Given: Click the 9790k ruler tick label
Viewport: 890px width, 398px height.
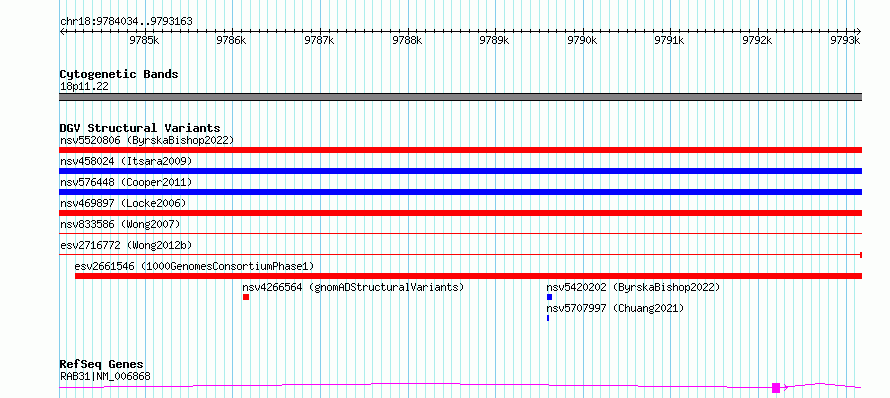Looking at the screenshot, I should point(583,40).
